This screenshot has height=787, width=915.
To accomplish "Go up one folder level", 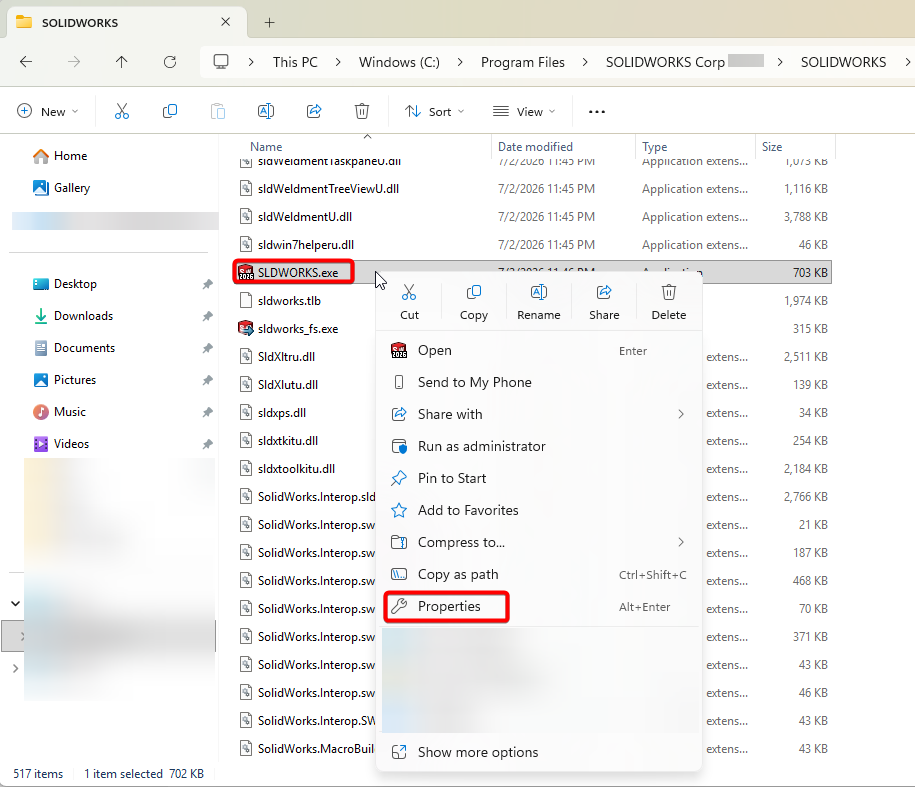I will [x=121, y=62].
